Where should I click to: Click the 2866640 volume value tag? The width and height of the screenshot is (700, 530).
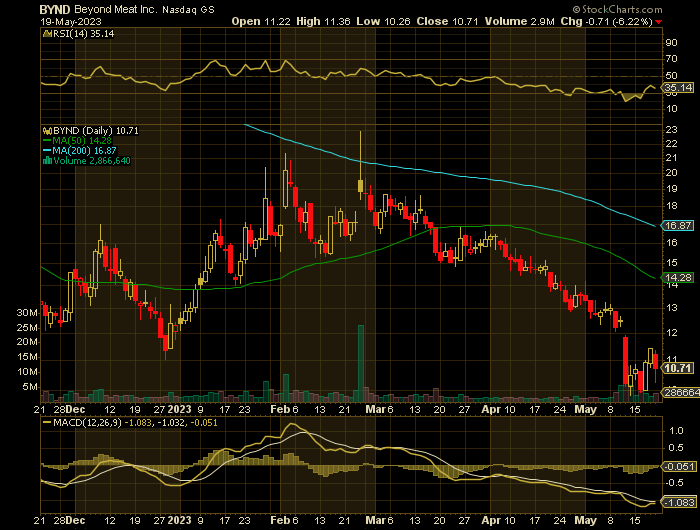pos(681,392)
